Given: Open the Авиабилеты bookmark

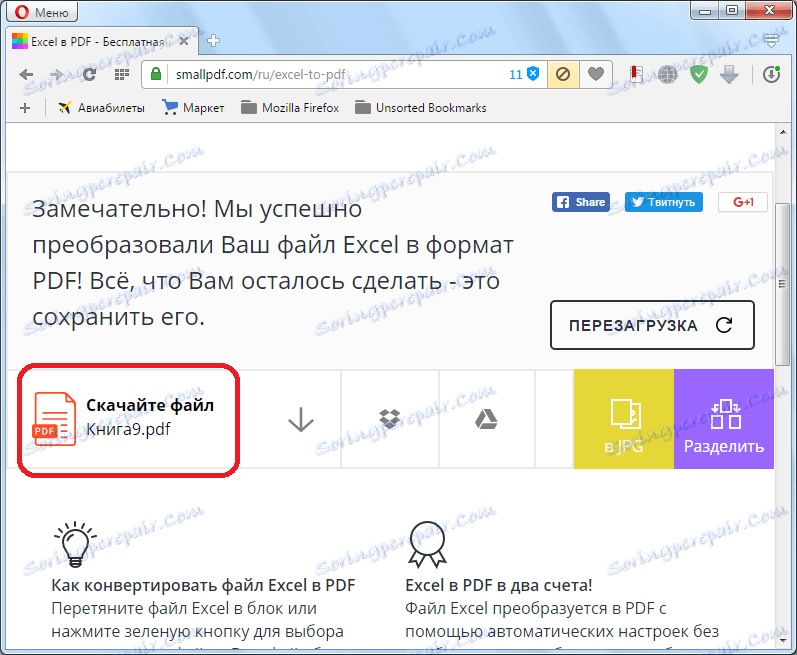Looking at the screenshot, I should (101, 108).
